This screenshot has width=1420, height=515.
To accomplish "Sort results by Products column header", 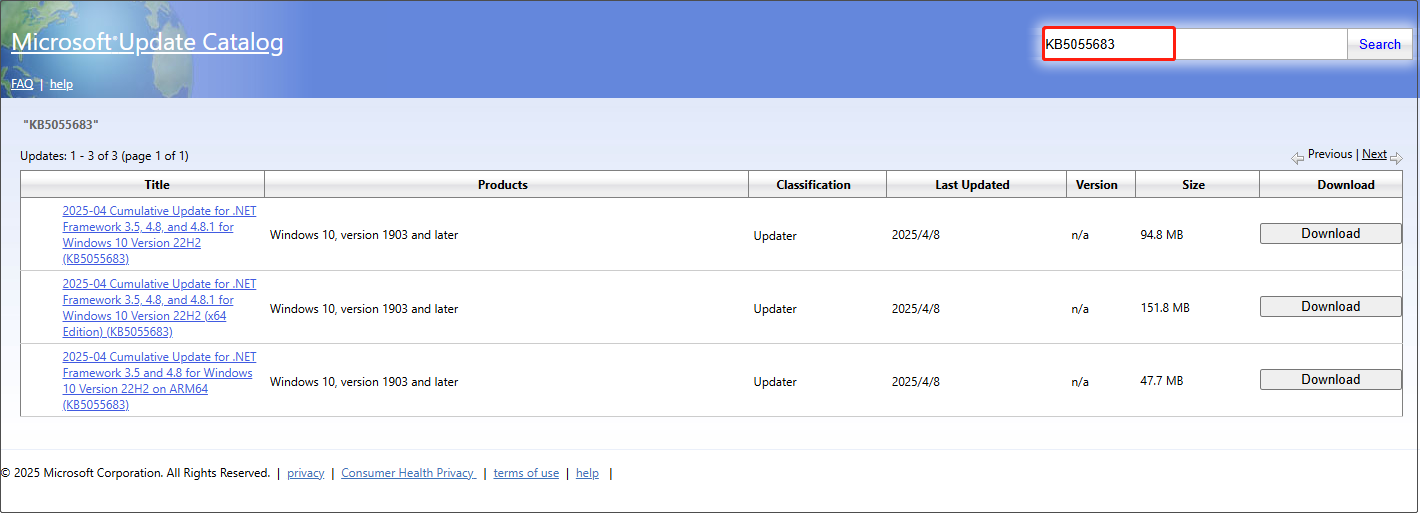I will point(502,185).
